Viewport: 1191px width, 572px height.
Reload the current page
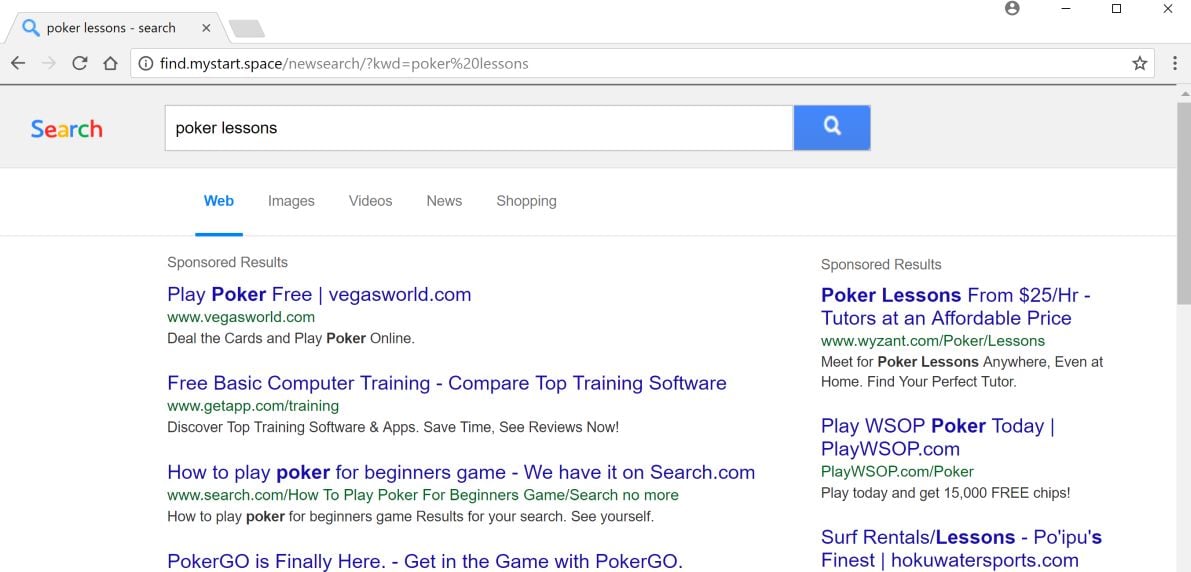coord(80,64)
